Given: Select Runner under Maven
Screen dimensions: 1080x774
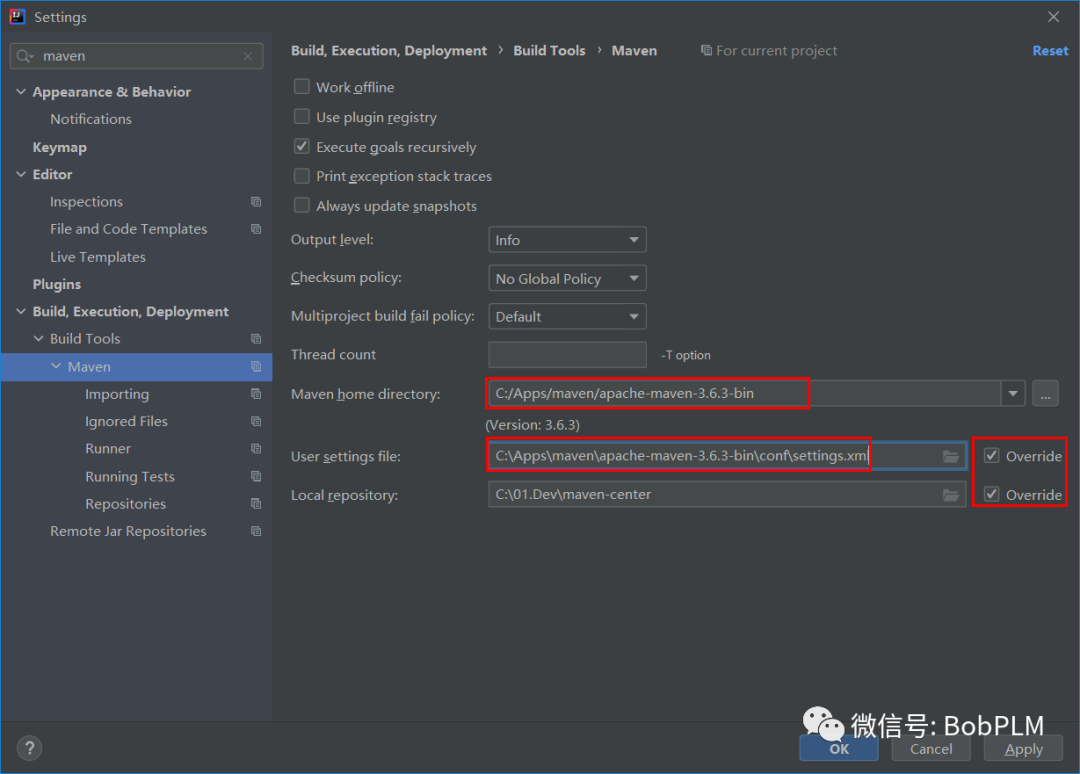Looking at the screenshot, I should [x=107, y=449].
